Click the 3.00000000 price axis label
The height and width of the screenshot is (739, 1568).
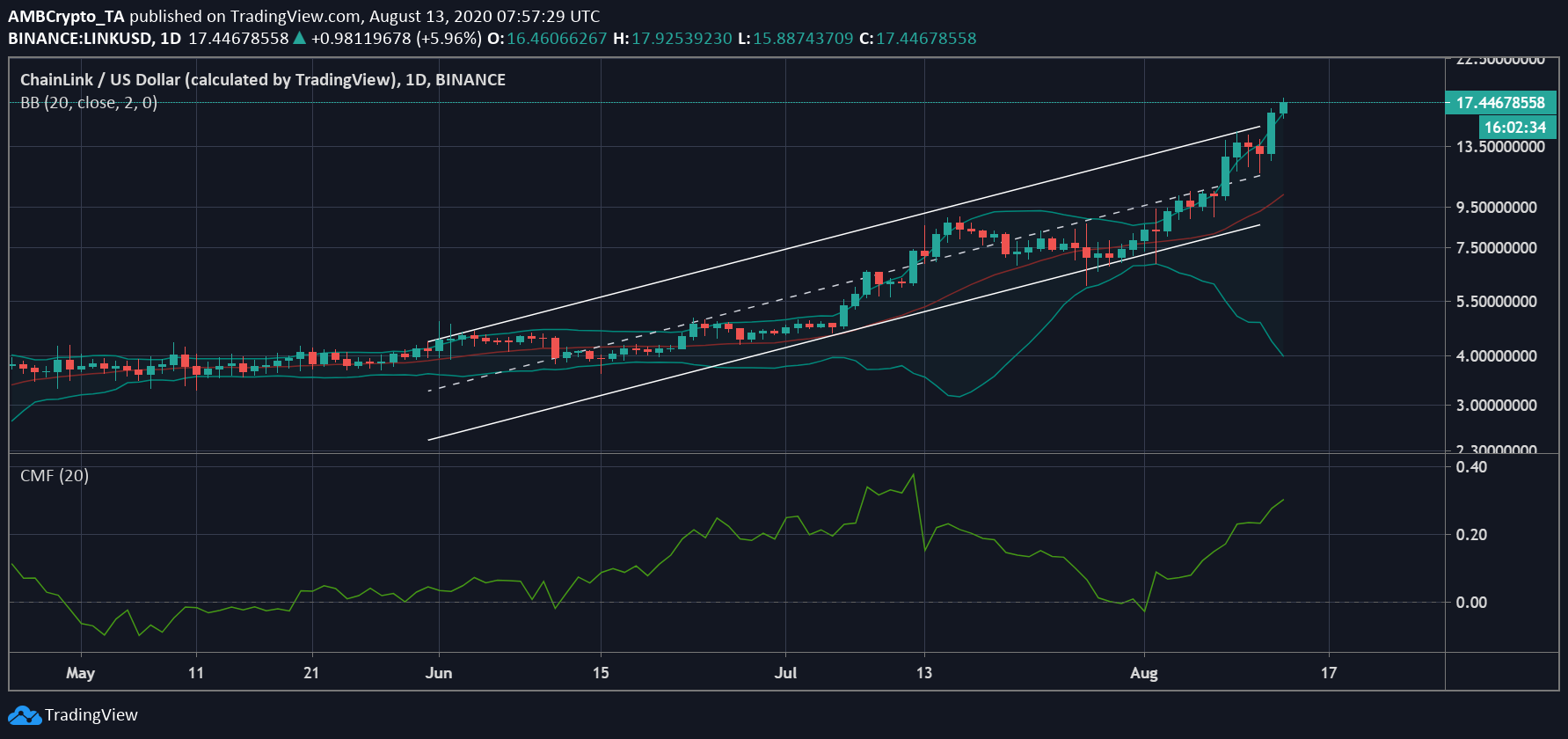coord(1497,406)
